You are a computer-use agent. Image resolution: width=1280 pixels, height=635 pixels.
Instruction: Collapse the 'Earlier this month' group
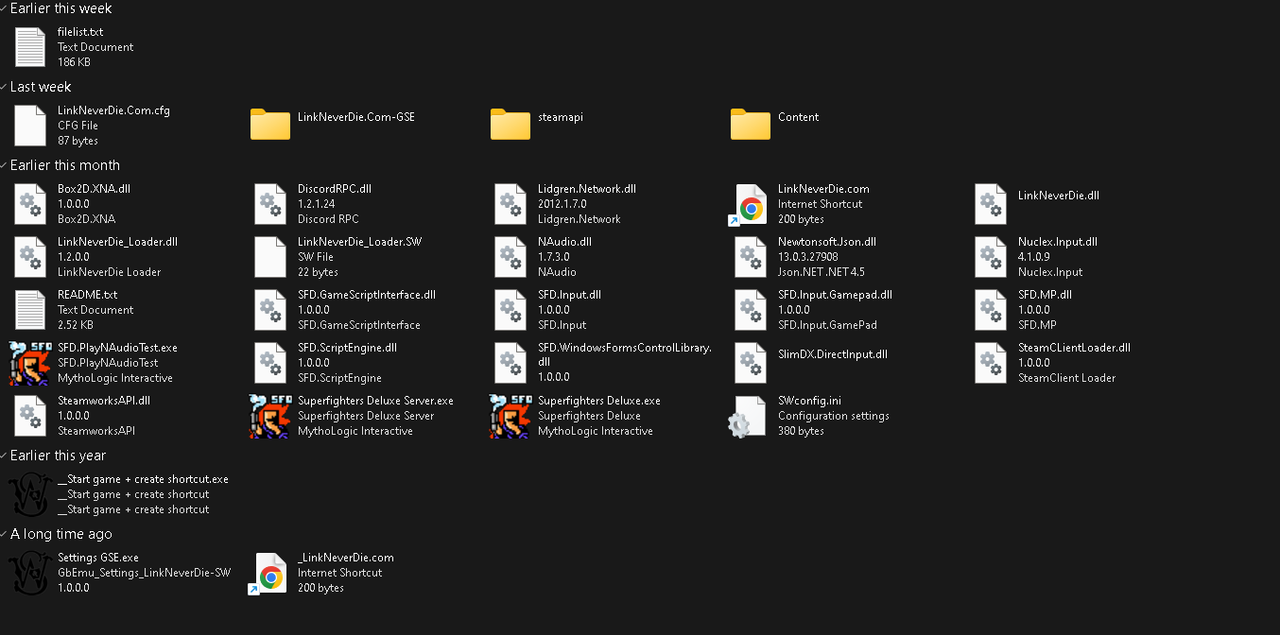tap(5, 166)
